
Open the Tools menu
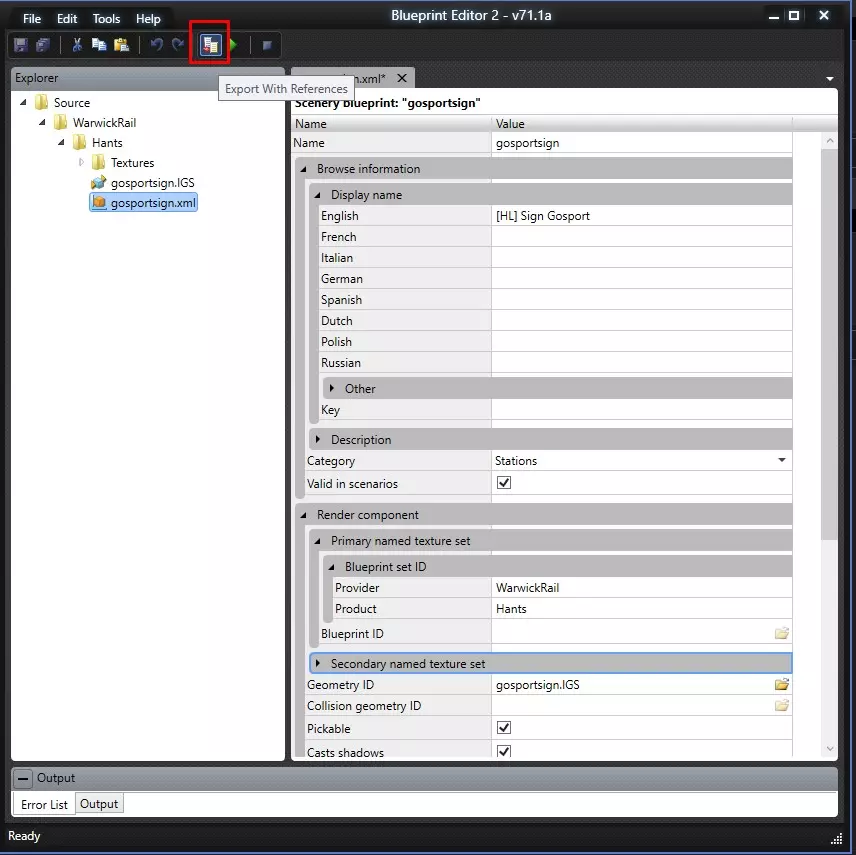point(106,19)
